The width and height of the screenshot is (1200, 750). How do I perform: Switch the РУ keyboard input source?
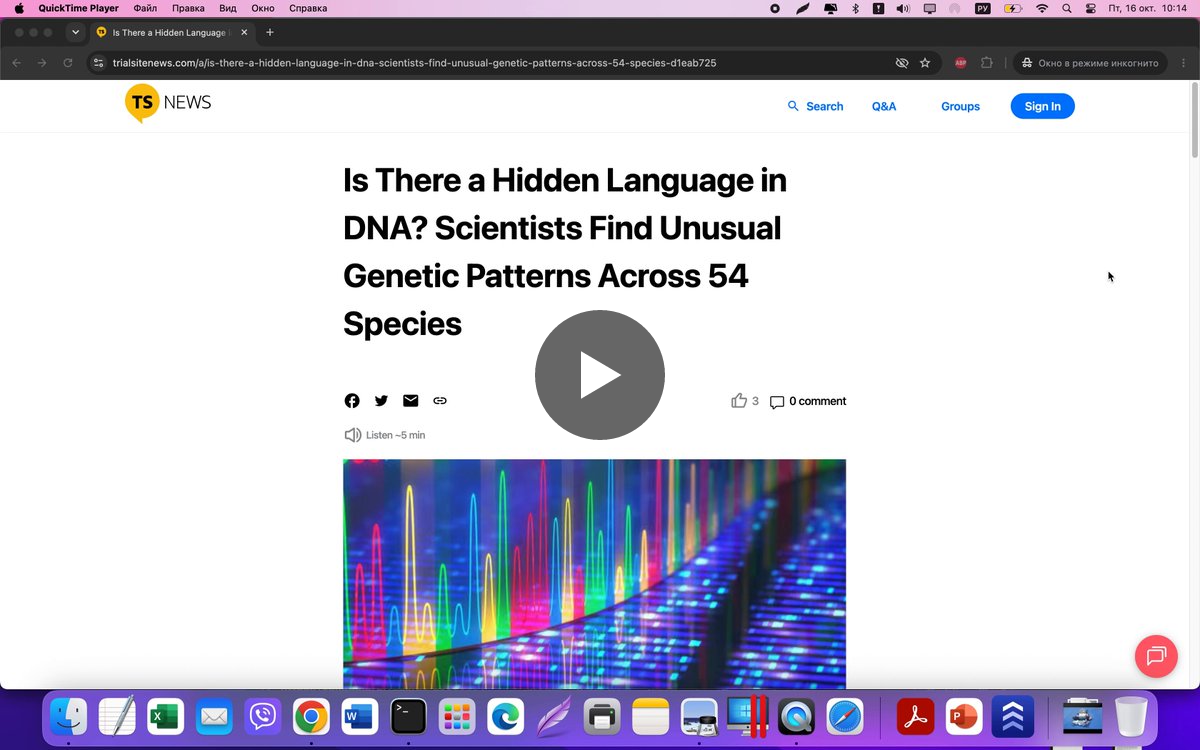[982, 8]
